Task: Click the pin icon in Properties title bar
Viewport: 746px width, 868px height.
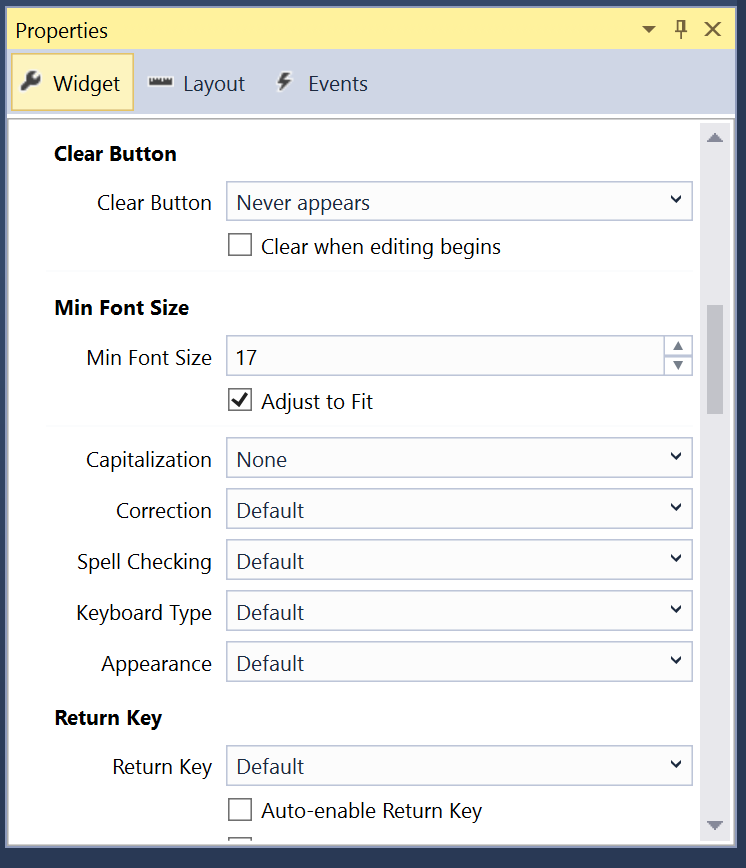Action: click(681, 29)
